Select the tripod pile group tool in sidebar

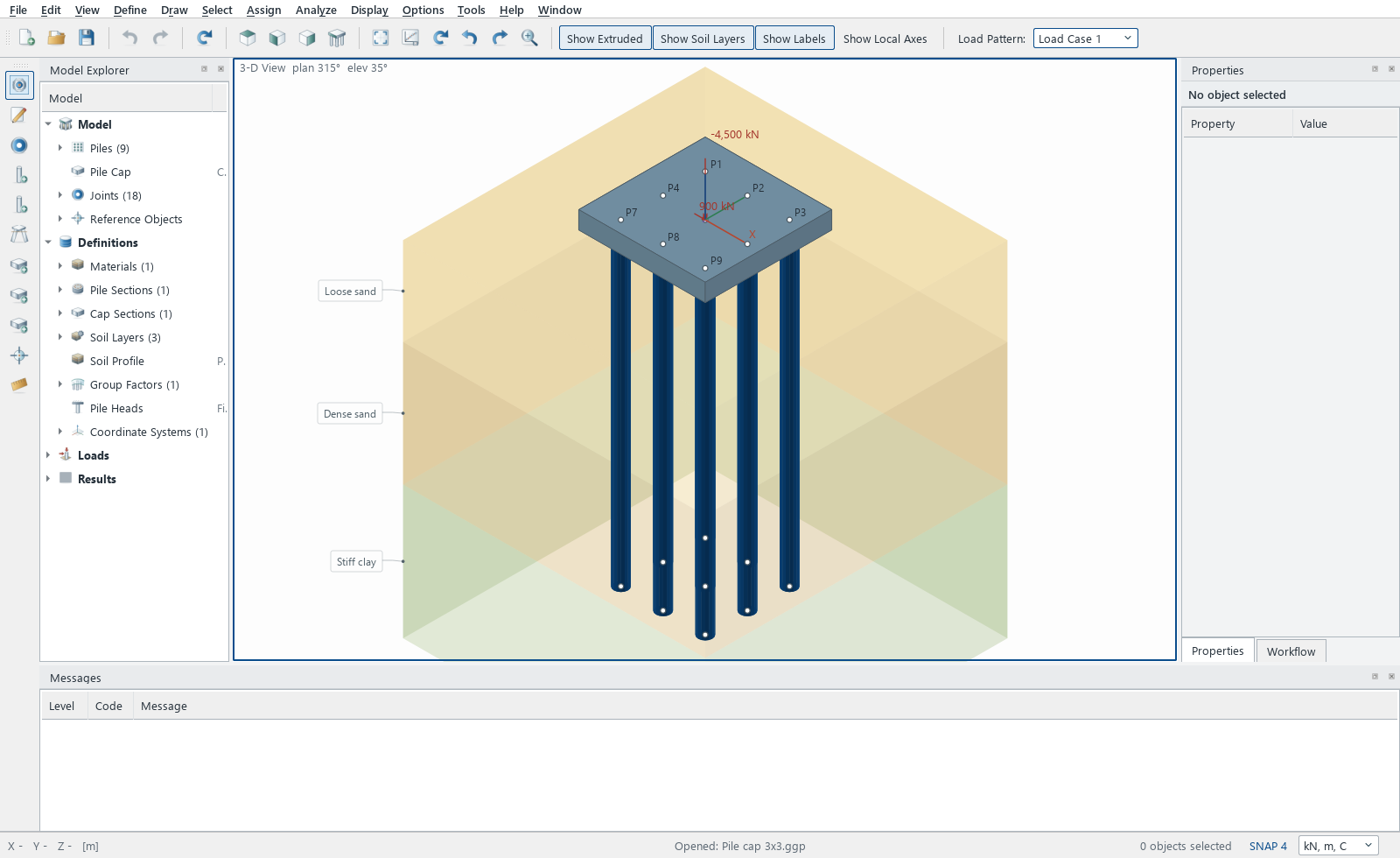[x=19, y=234]
